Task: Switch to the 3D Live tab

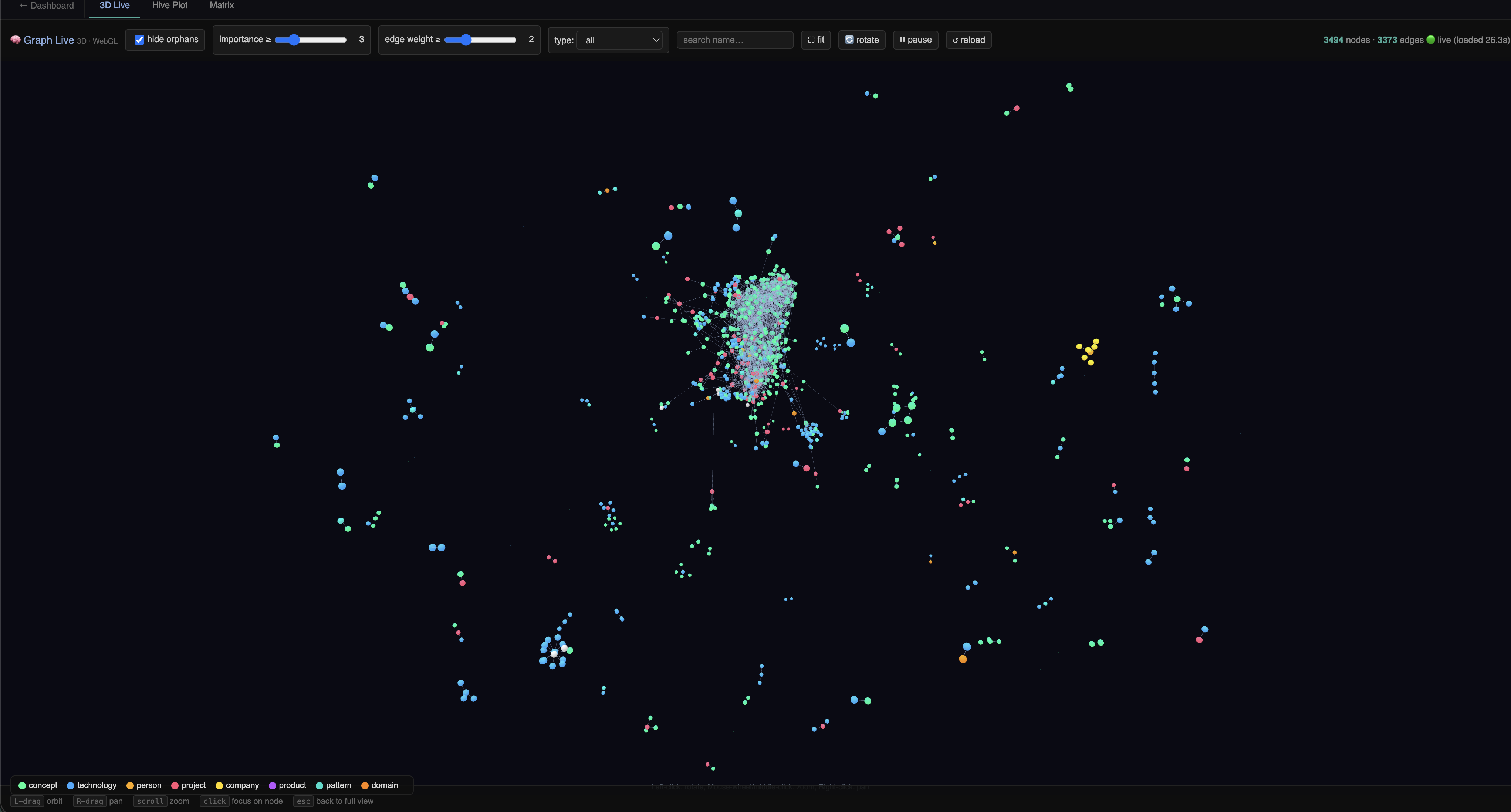Action: coord(114,5)
